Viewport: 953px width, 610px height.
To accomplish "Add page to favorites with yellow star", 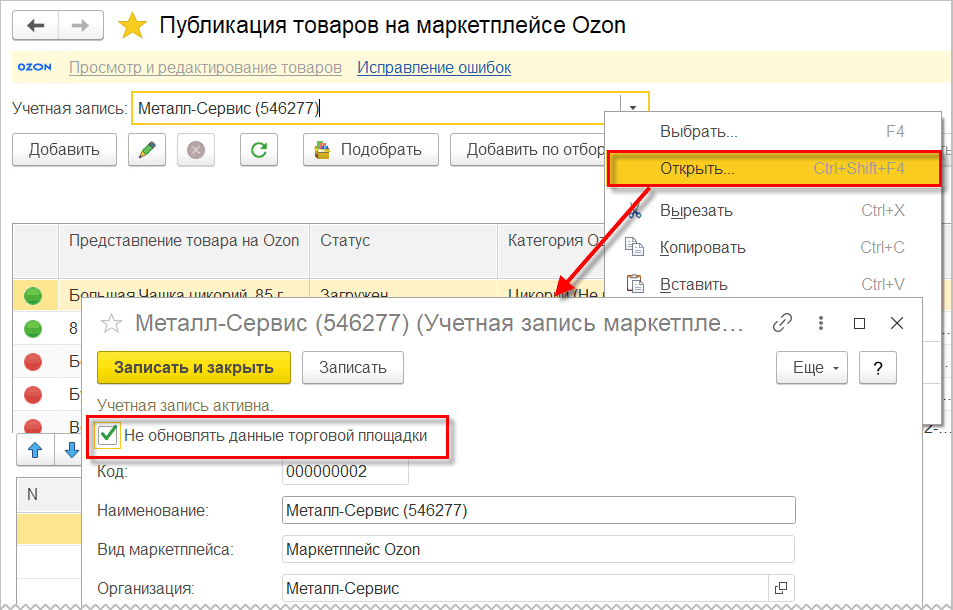I will (x=132, y=26).
